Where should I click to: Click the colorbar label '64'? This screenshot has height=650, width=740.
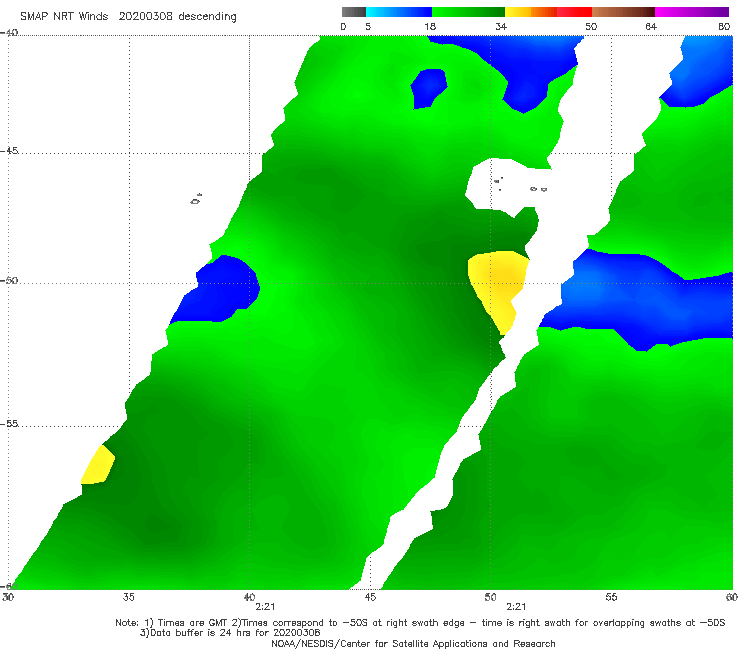click(651, 26)
